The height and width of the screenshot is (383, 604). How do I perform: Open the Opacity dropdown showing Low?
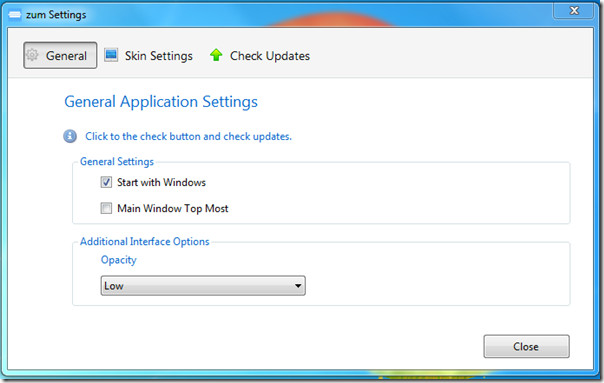tap(203, 286)
